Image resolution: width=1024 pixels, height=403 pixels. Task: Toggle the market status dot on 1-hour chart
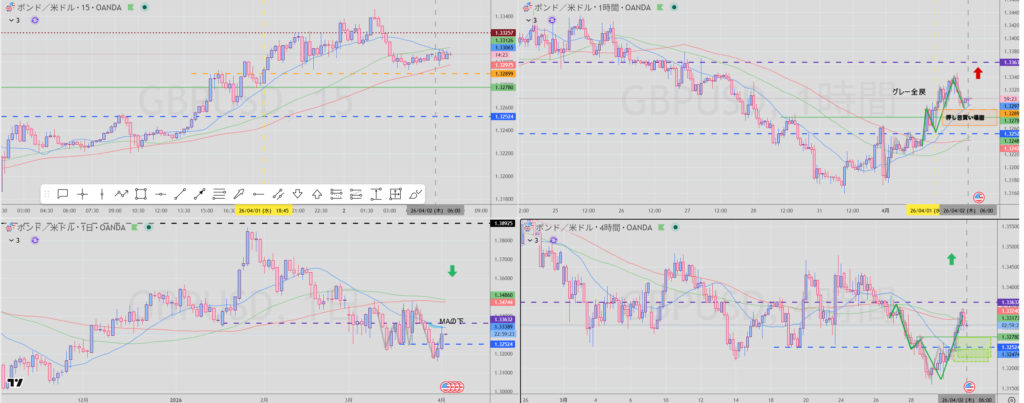click(671, 6)
